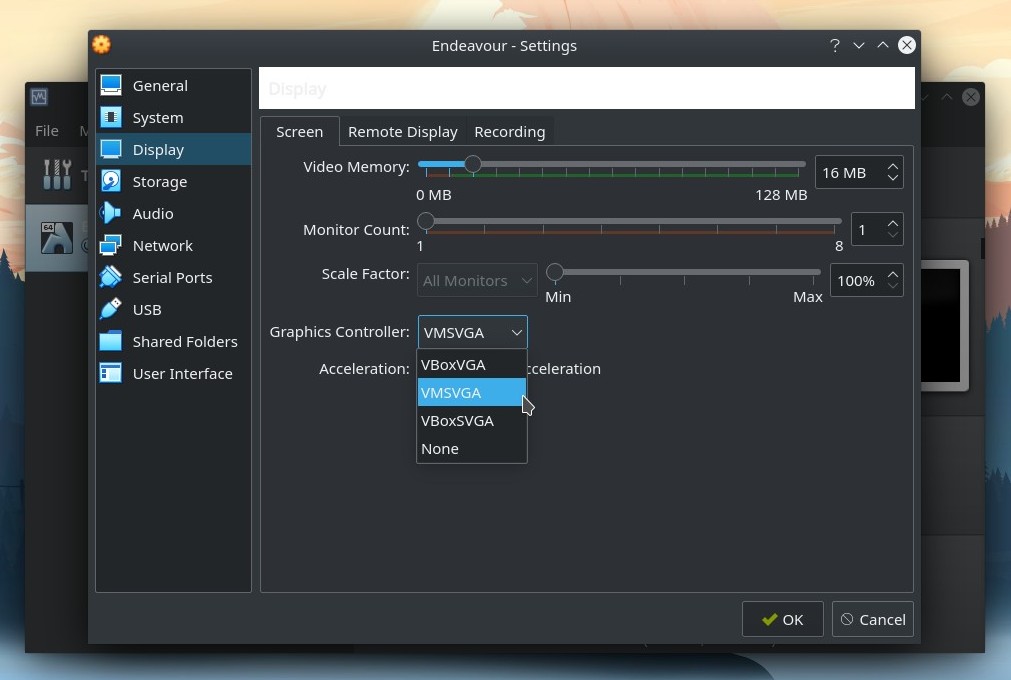The height and width of the screenshot is (680, 1011).
Task: Click the Monitor Count slider handle
Action: click(426, 221)
